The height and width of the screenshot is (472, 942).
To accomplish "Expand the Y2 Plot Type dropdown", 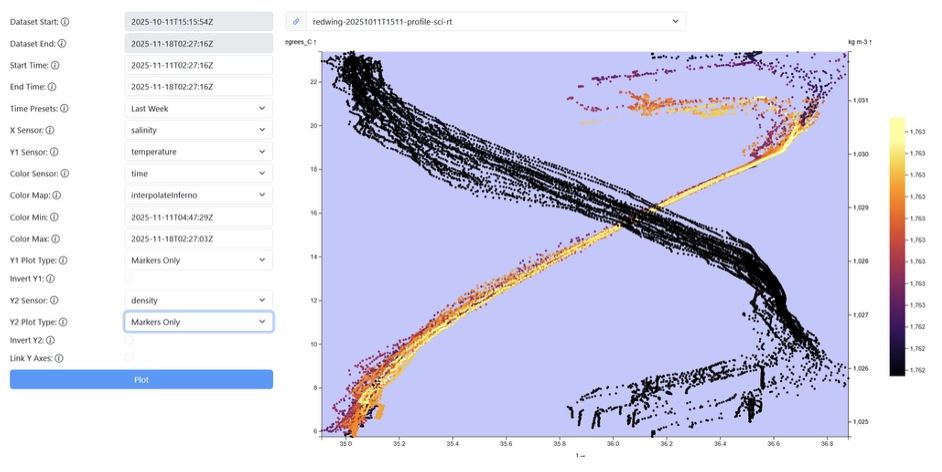I will tap(199, 322).
